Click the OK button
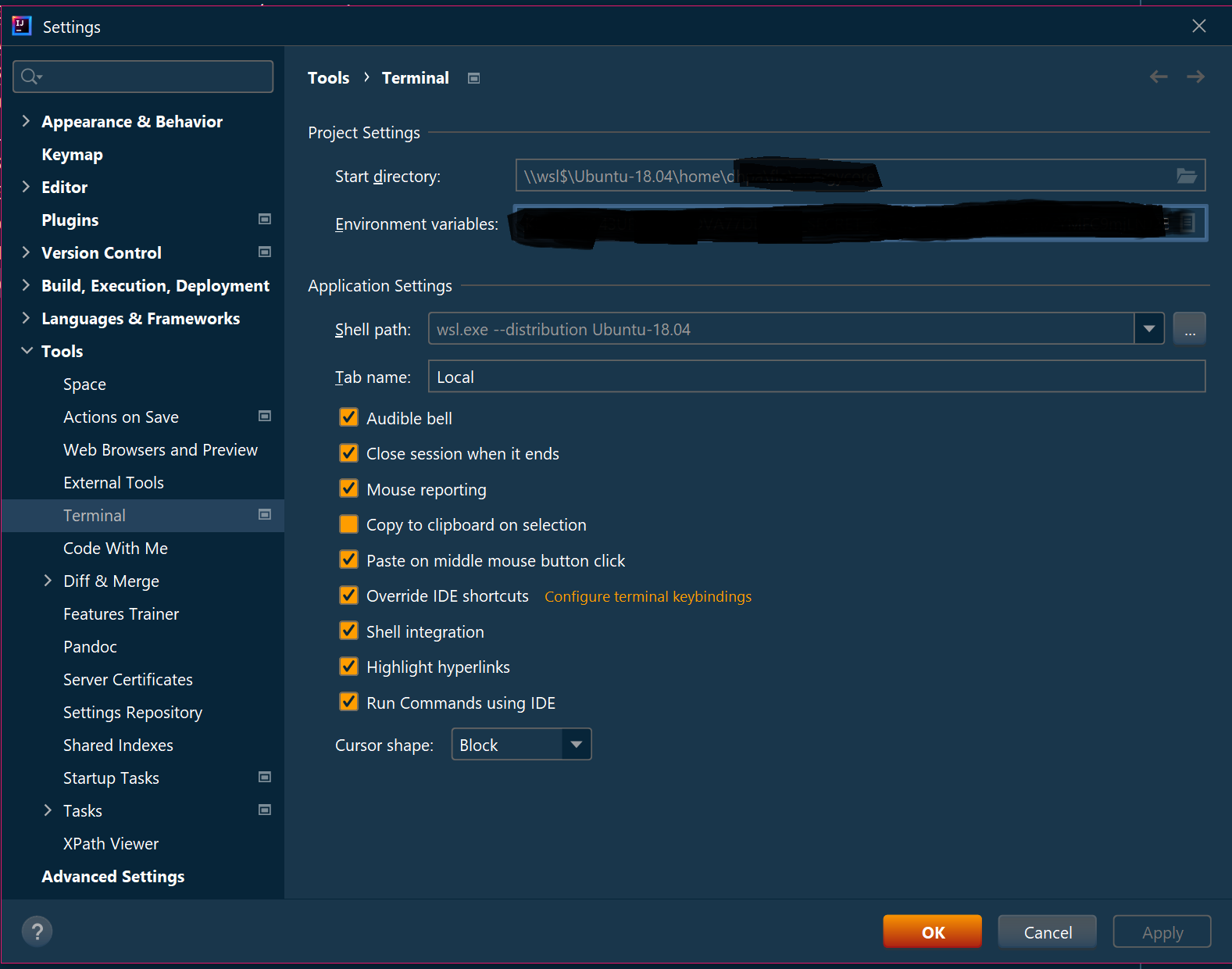The width and height of the screenshot is (1232, 969). 933,931
